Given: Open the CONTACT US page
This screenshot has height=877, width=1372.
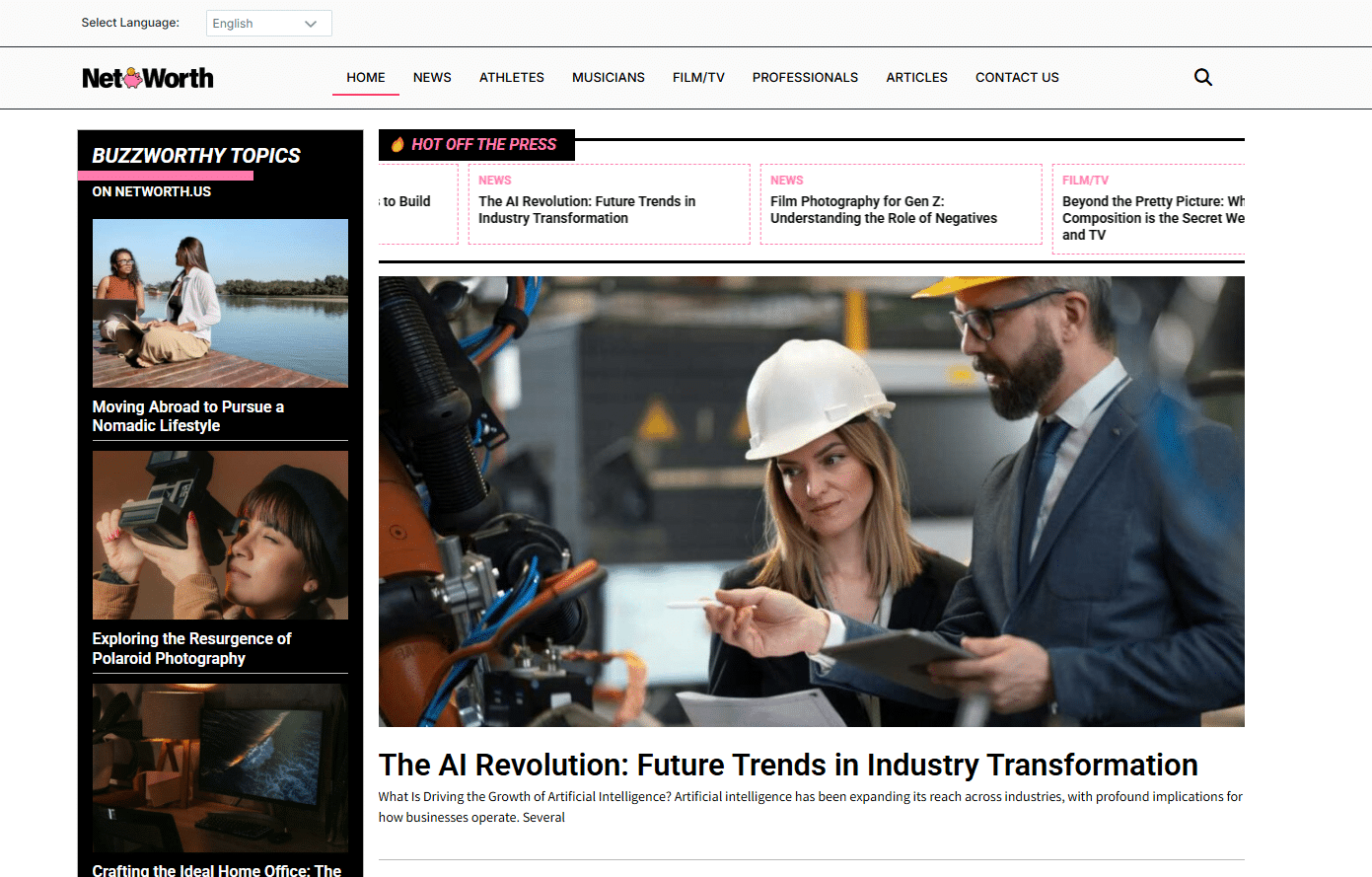Looking at the screenshot, I should click(x=1017, y=77).
